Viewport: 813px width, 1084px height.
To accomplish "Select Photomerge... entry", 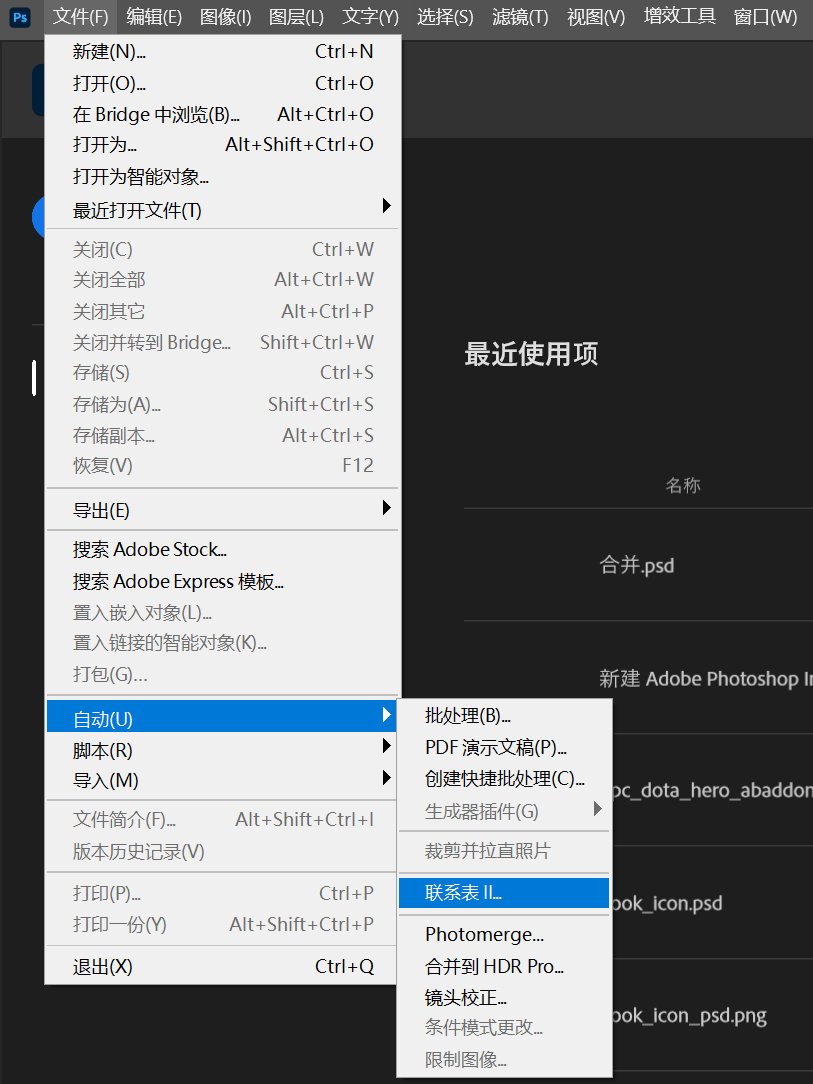I will coord(504,935).
